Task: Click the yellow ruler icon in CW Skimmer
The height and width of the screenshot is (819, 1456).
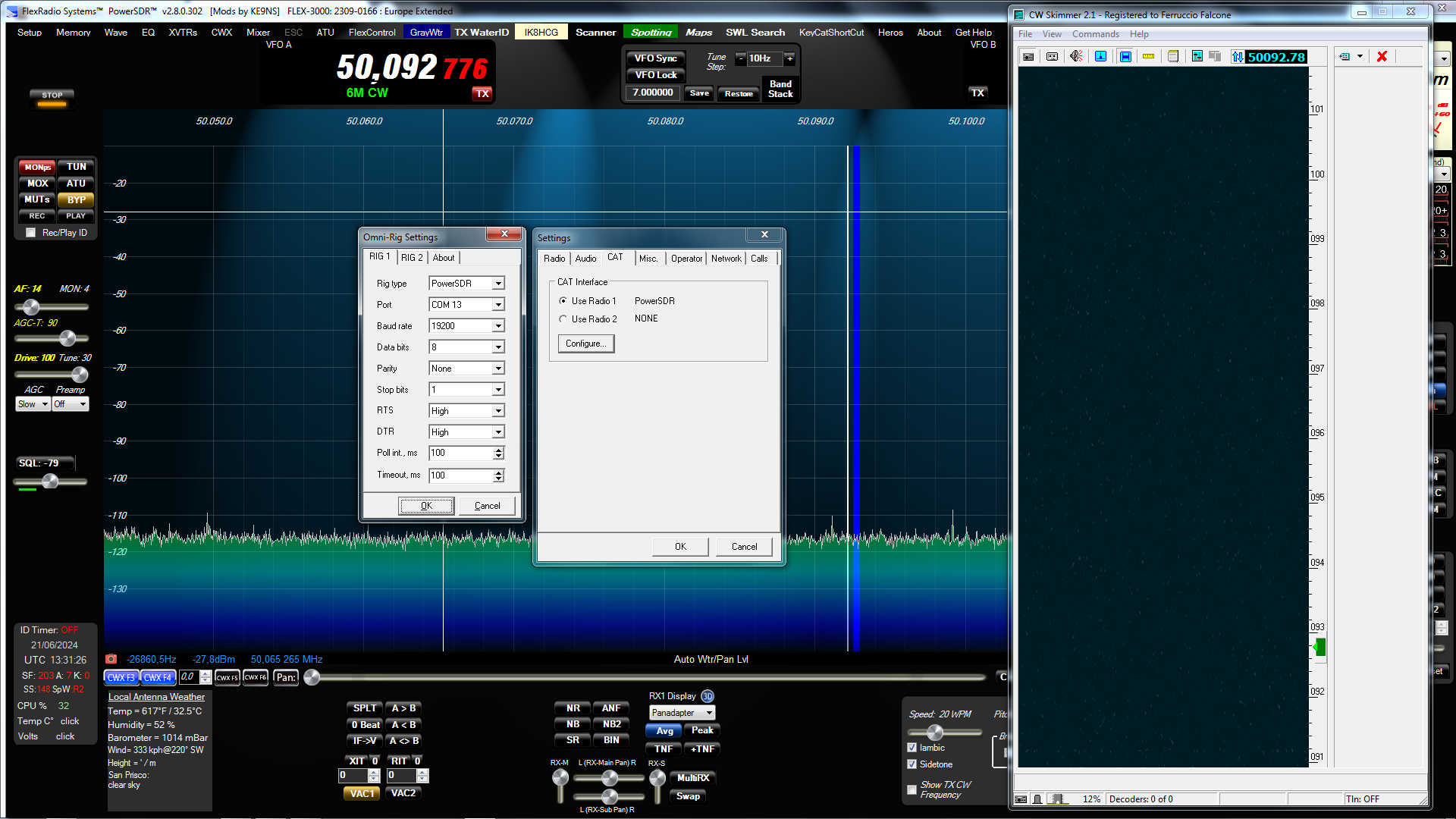Action: [x=1148, y=57]
